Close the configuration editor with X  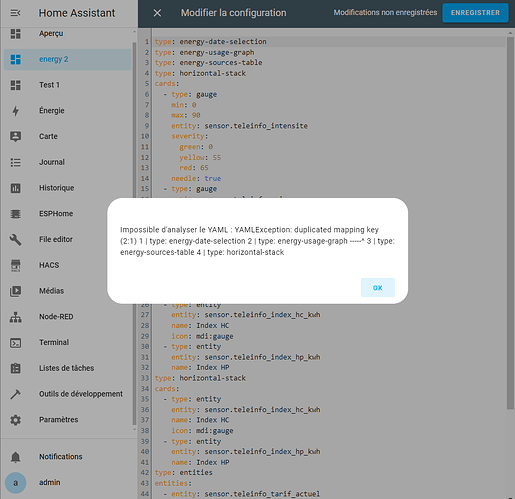157,13
